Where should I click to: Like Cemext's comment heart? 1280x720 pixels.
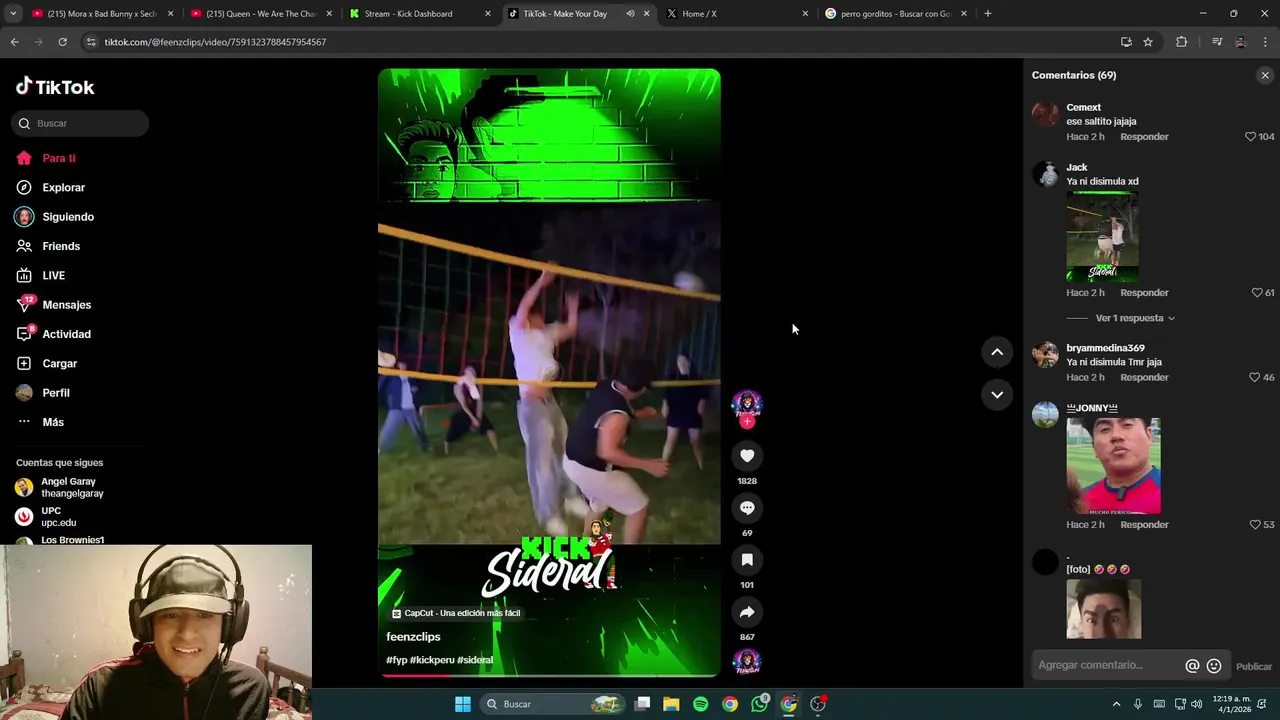(1250, 137)
